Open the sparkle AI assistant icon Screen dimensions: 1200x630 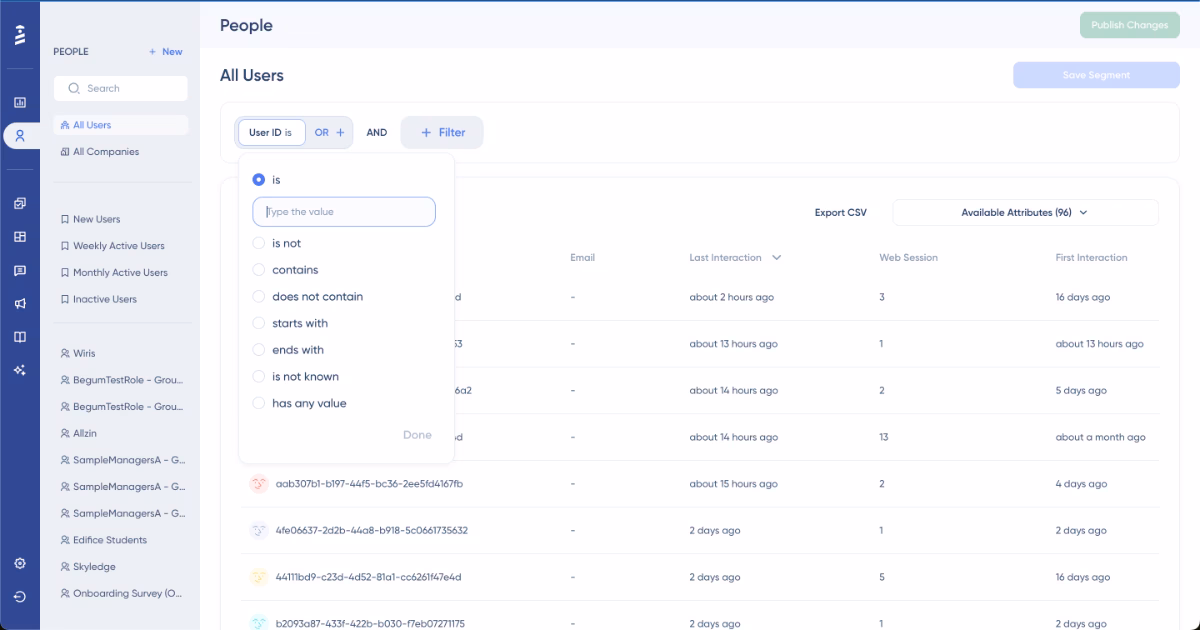(x=19, y=370)
